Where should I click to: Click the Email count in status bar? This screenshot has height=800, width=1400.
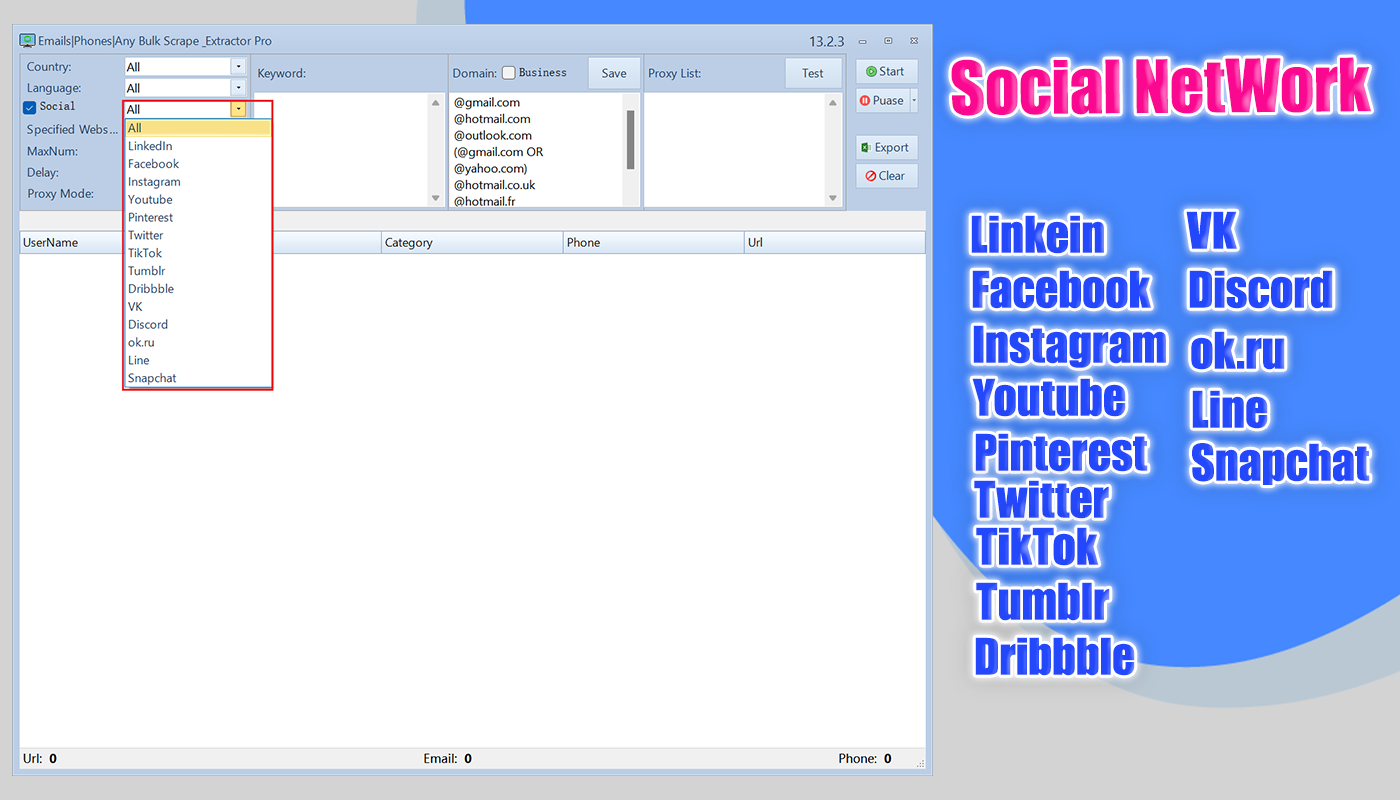pos(468,759)
